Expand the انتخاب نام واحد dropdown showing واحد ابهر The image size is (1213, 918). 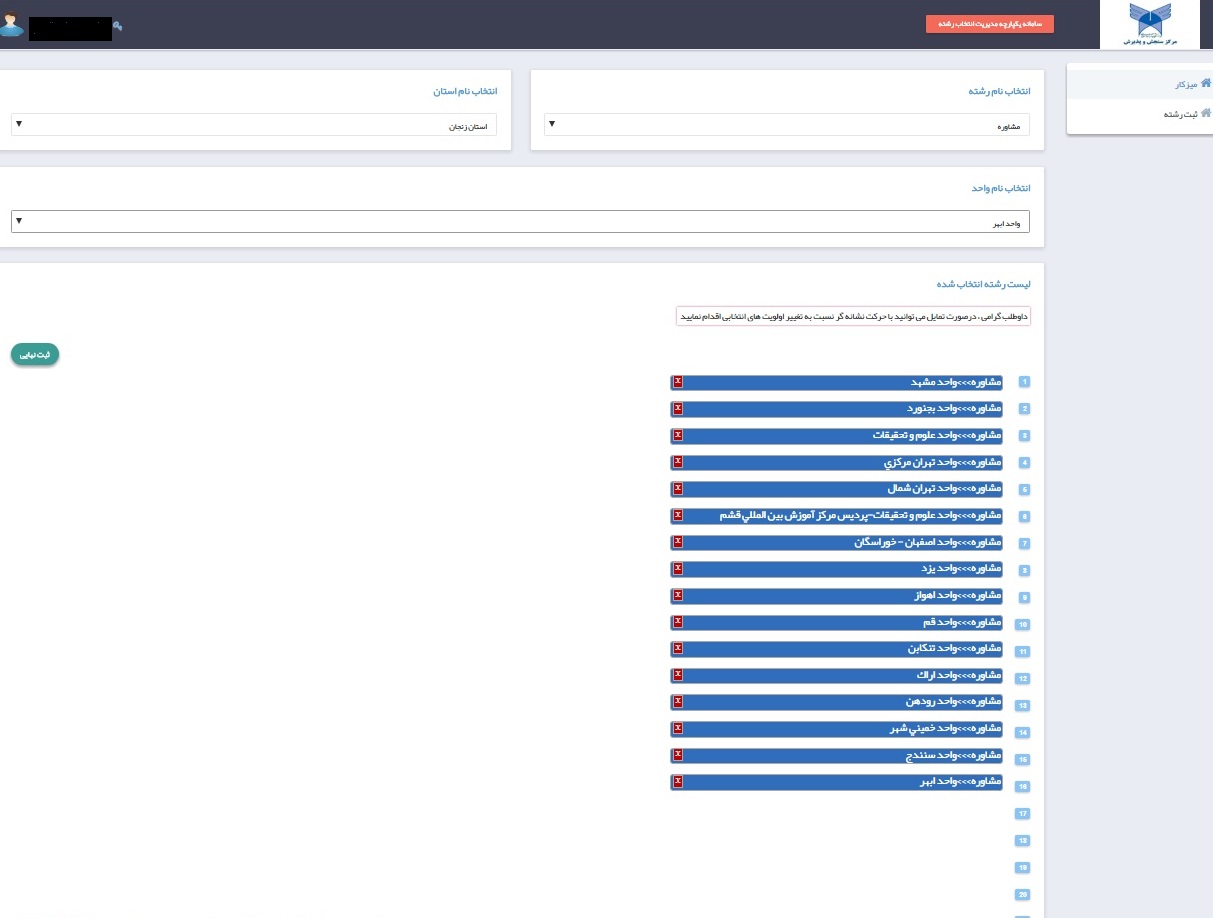point(520,221)
